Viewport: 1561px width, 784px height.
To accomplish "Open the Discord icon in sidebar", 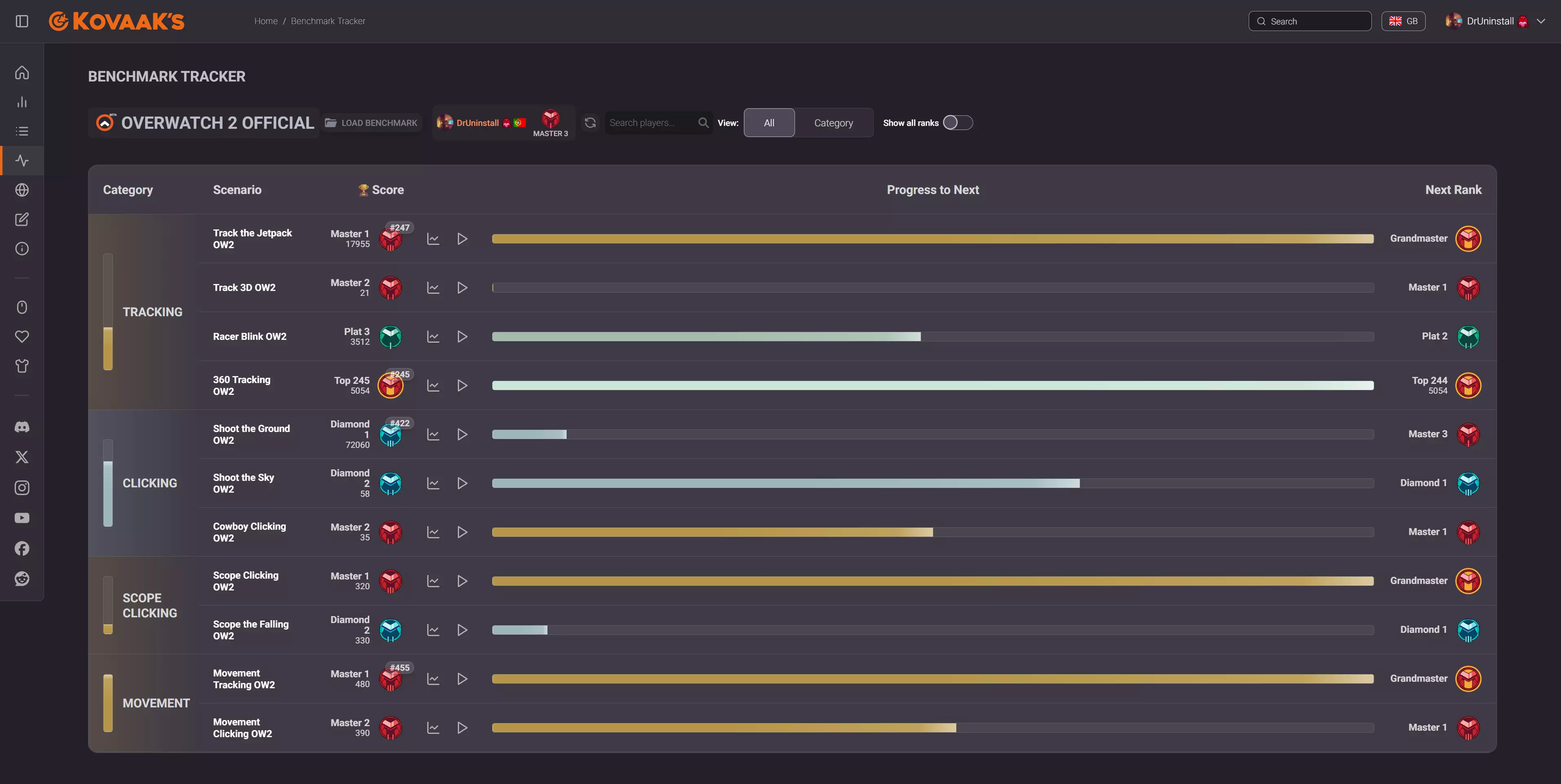I will (x=22, y=427).
